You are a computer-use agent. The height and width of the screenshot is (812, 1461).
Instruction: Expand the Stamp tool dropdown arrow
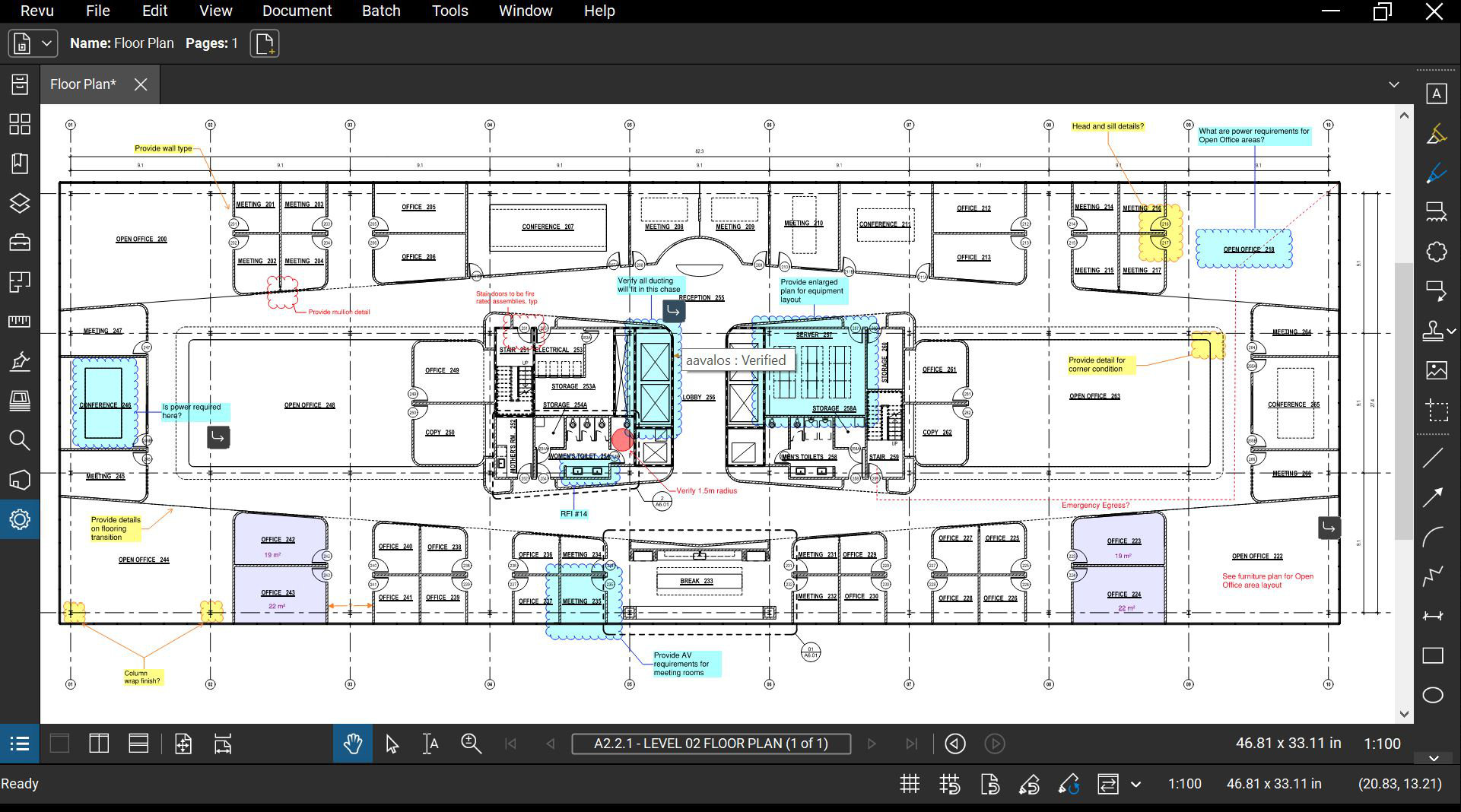pyautogui.click(x=1451, y=331)
